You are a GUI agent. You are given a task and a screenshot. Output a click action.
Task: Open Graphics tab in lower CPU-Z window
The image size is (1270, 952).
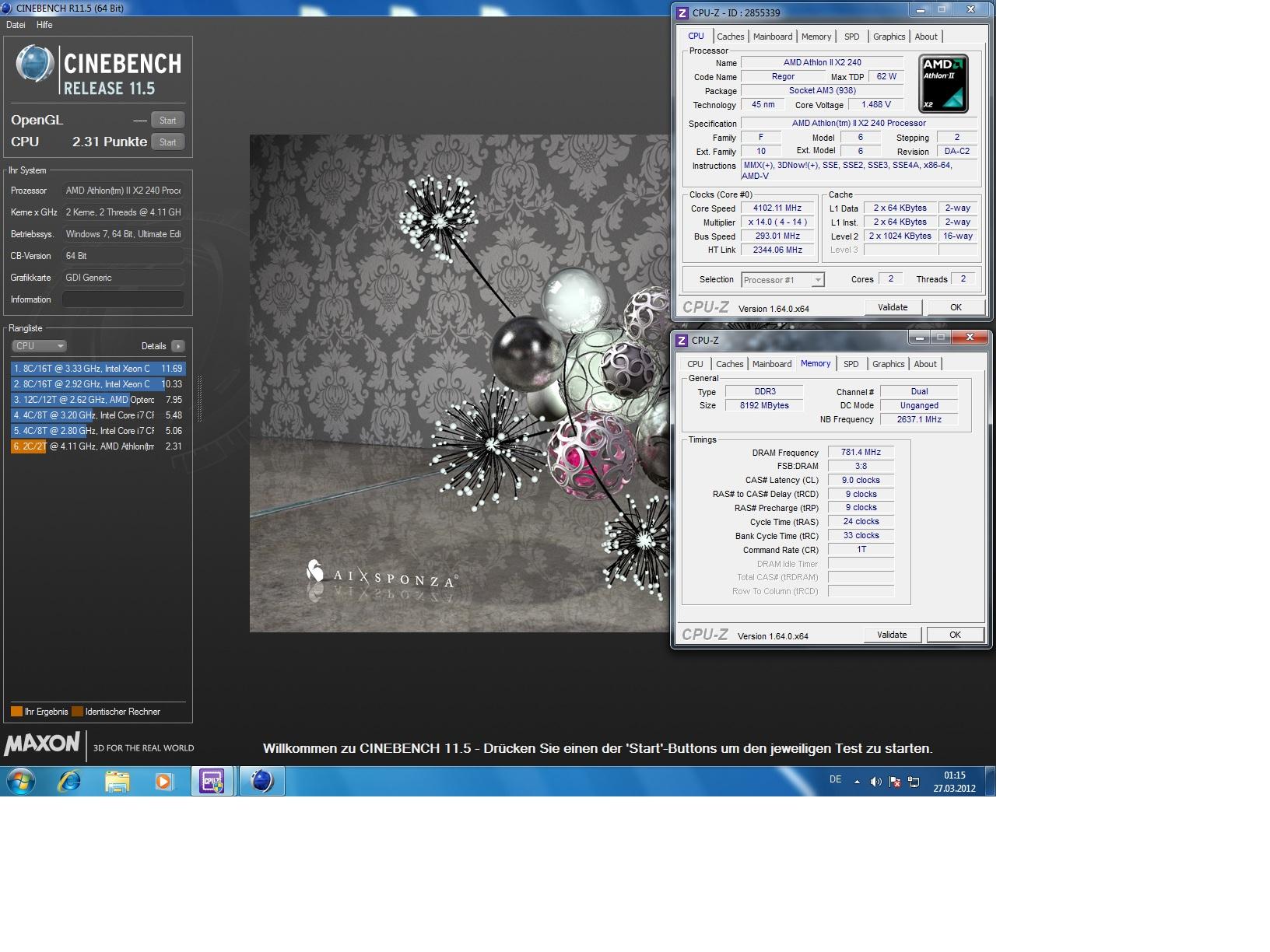tap(888, 364)
